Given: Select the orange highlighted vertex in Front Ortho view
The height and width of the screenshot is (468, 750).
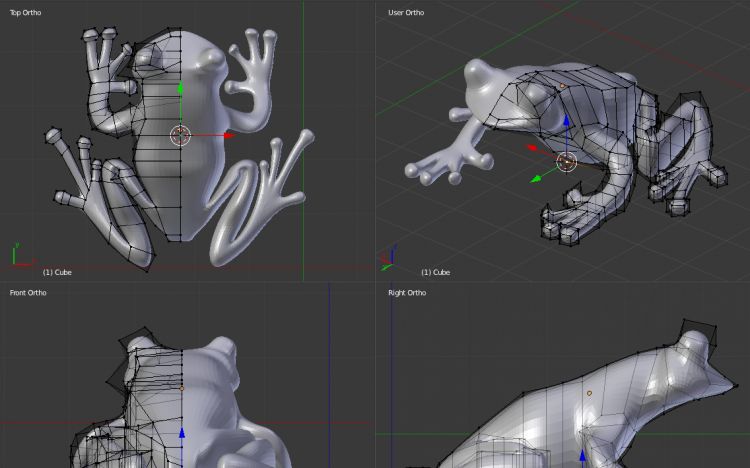Looking at the screenshot, I should (182, 389).
